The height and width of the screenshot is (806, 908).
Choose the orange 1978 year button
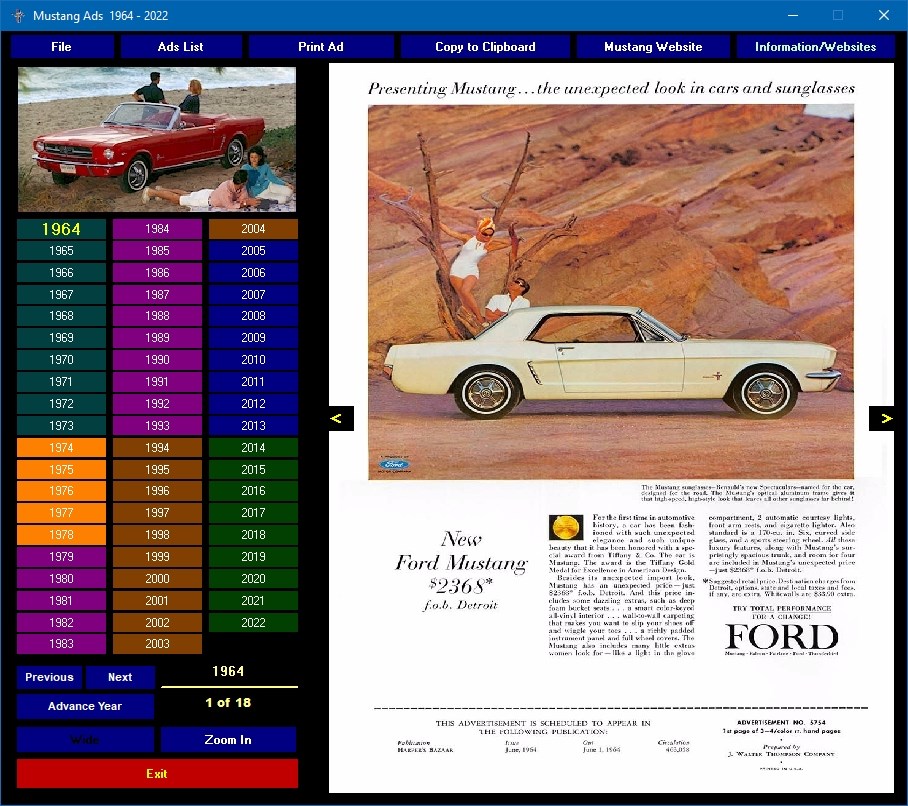[x=61, y=535]
